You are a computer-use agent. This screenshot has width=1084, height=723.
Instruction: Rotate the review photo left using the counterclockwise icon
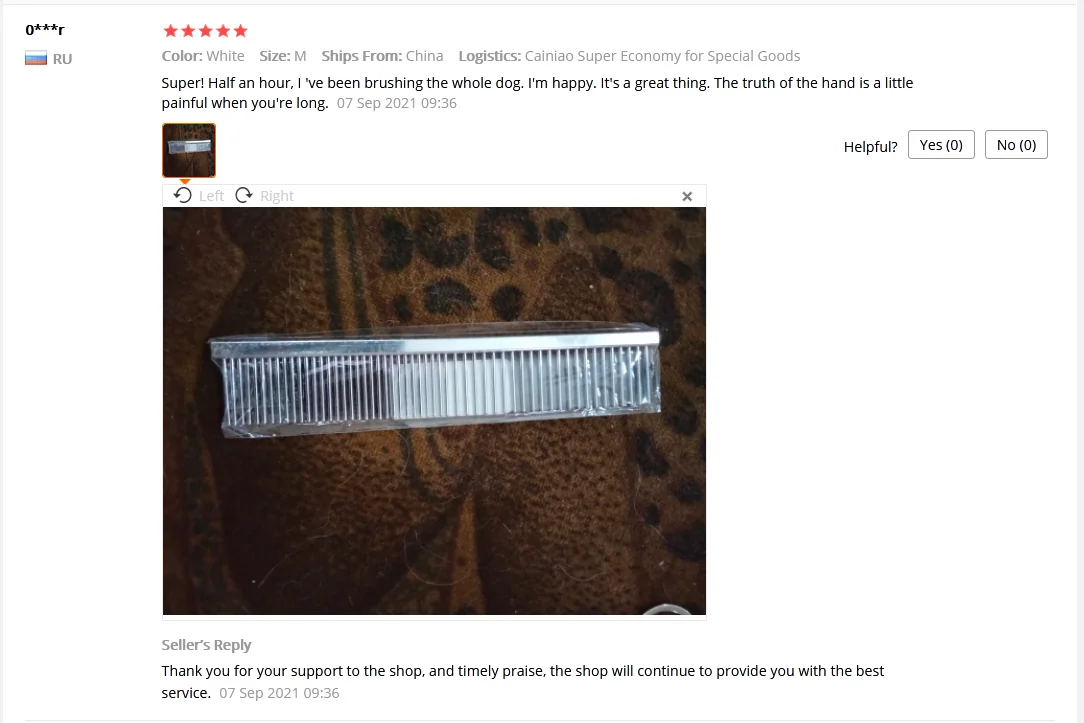coord(183,196)
